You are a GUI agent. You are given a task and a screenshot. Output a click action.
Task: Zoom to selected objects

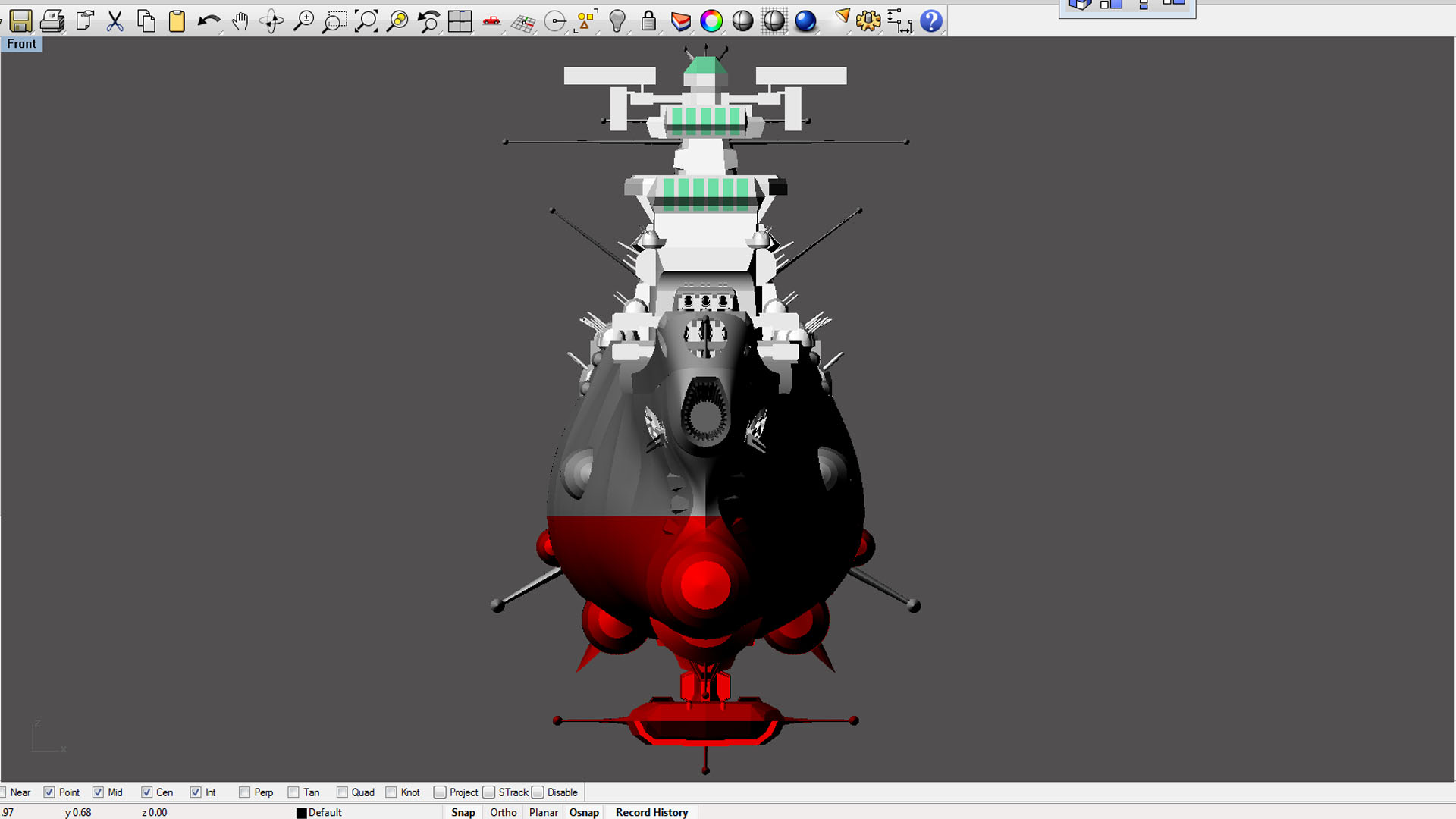pos(397,20)
